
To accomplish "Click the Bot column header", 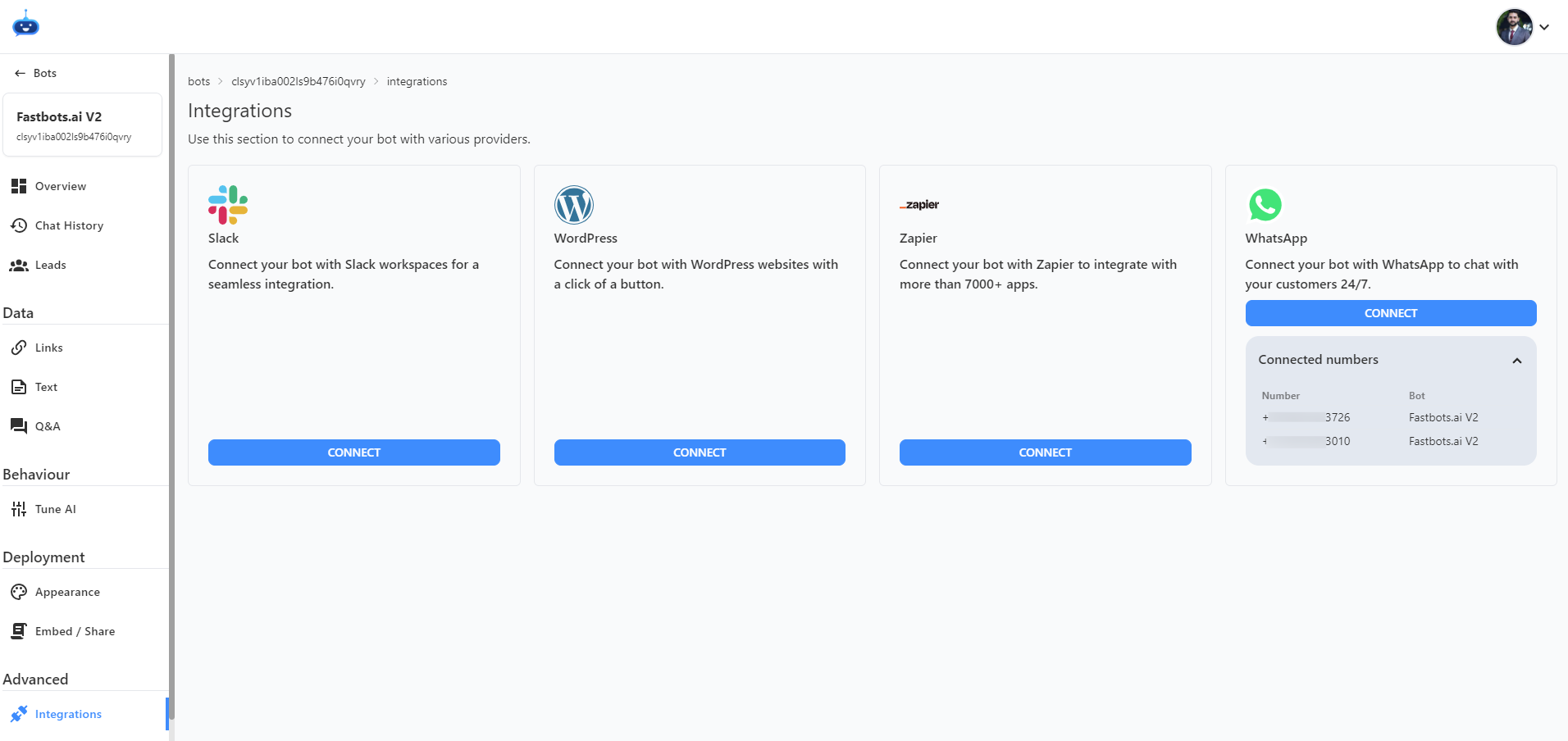I will click(x=1417, y=396).
